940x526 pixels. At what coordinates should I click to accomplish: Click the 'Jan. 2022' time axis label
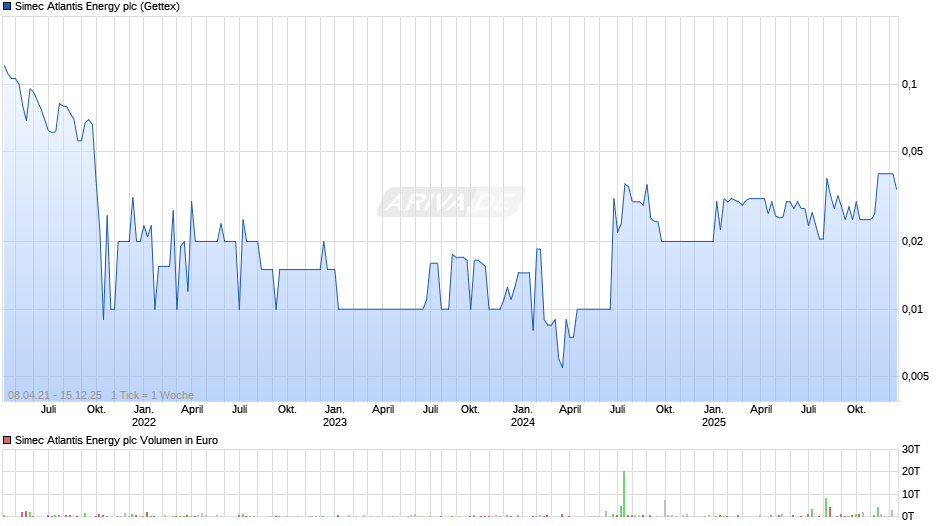[x=144, y=416]
